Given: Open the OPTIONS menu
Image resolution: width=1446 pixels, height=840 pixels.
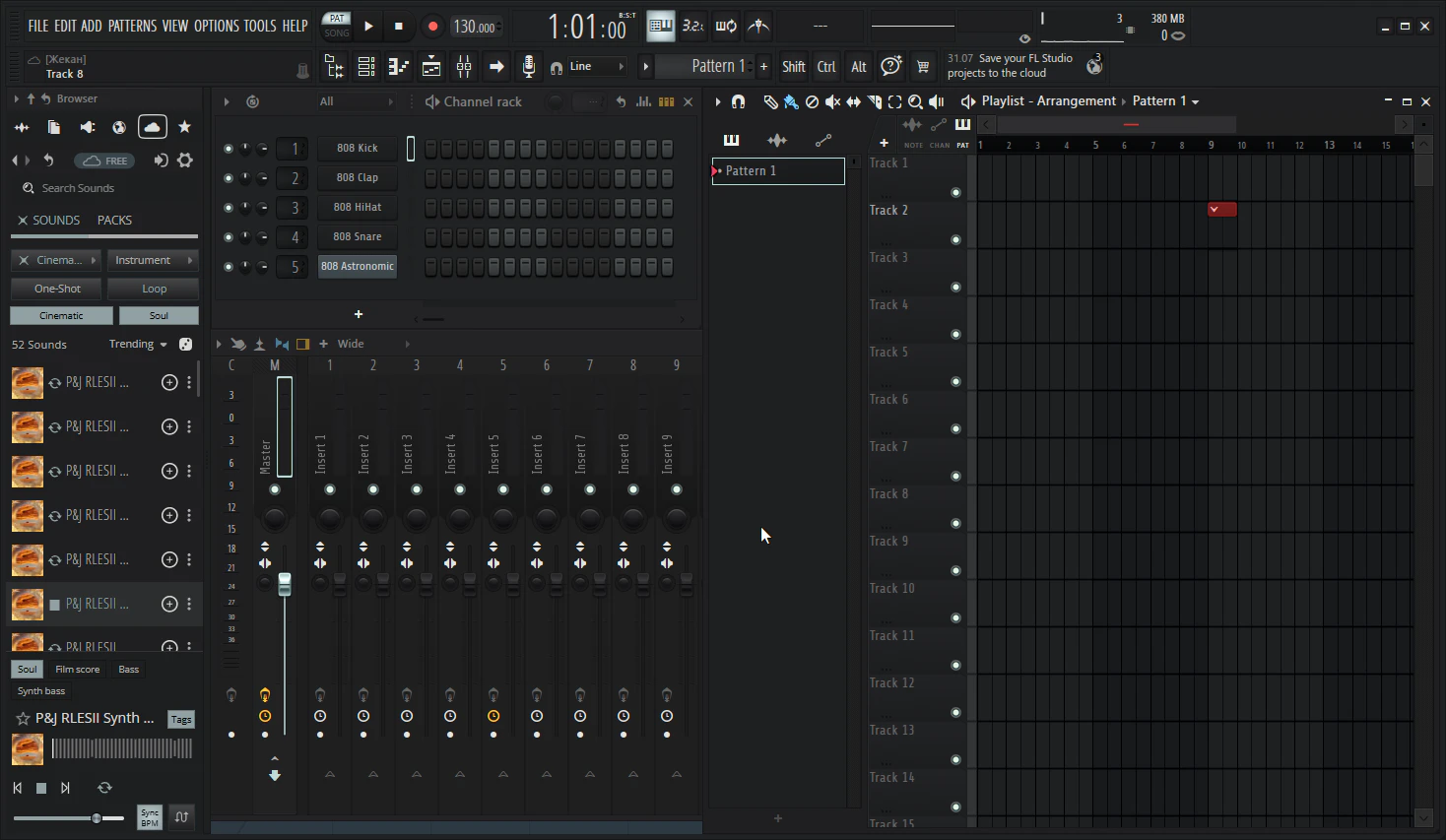Looking at the screenshot, I should pyautogui.click(x=217, y=26).
